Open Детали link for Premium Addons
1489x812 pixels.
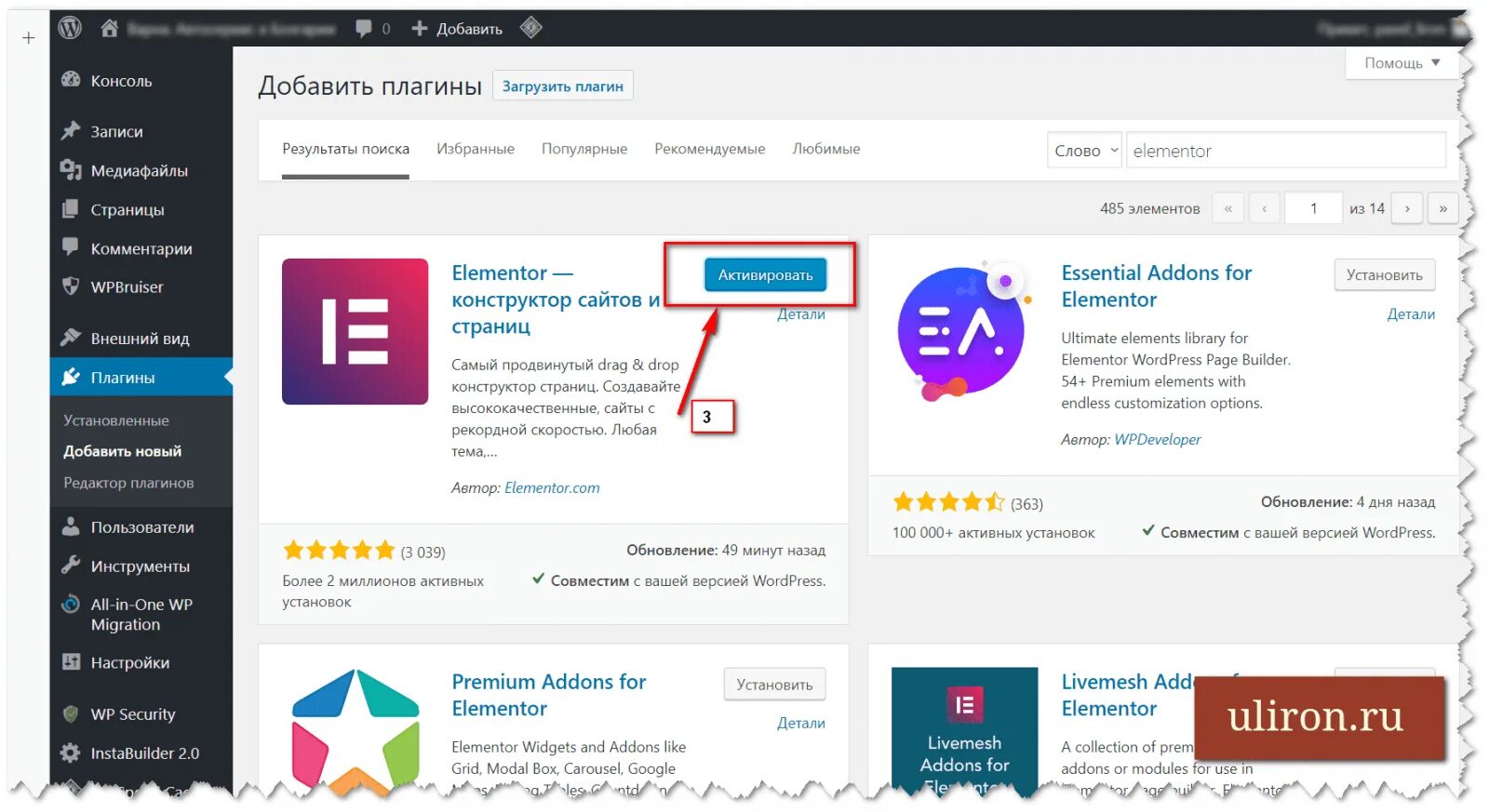point(800,723)
